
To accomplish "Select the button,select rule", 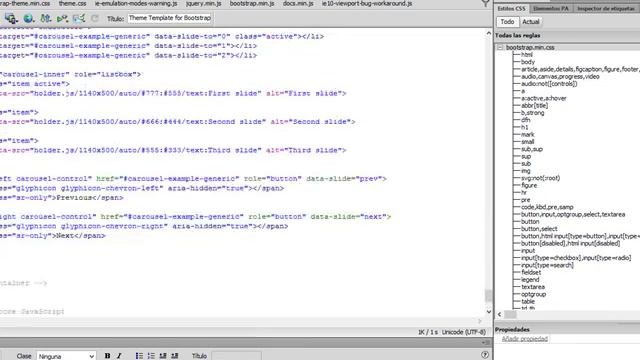I will [539, 229].
